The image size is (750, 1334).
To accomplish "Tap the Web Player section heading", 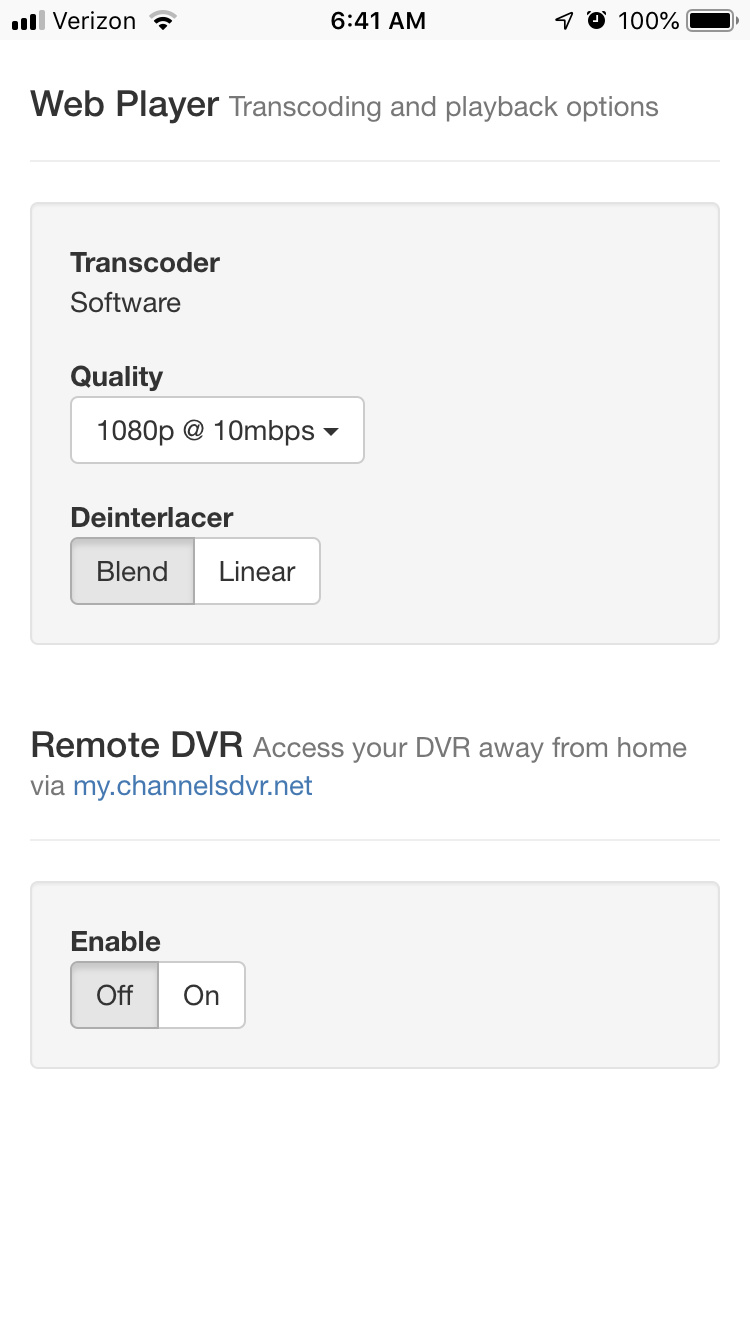I will 125,104.
